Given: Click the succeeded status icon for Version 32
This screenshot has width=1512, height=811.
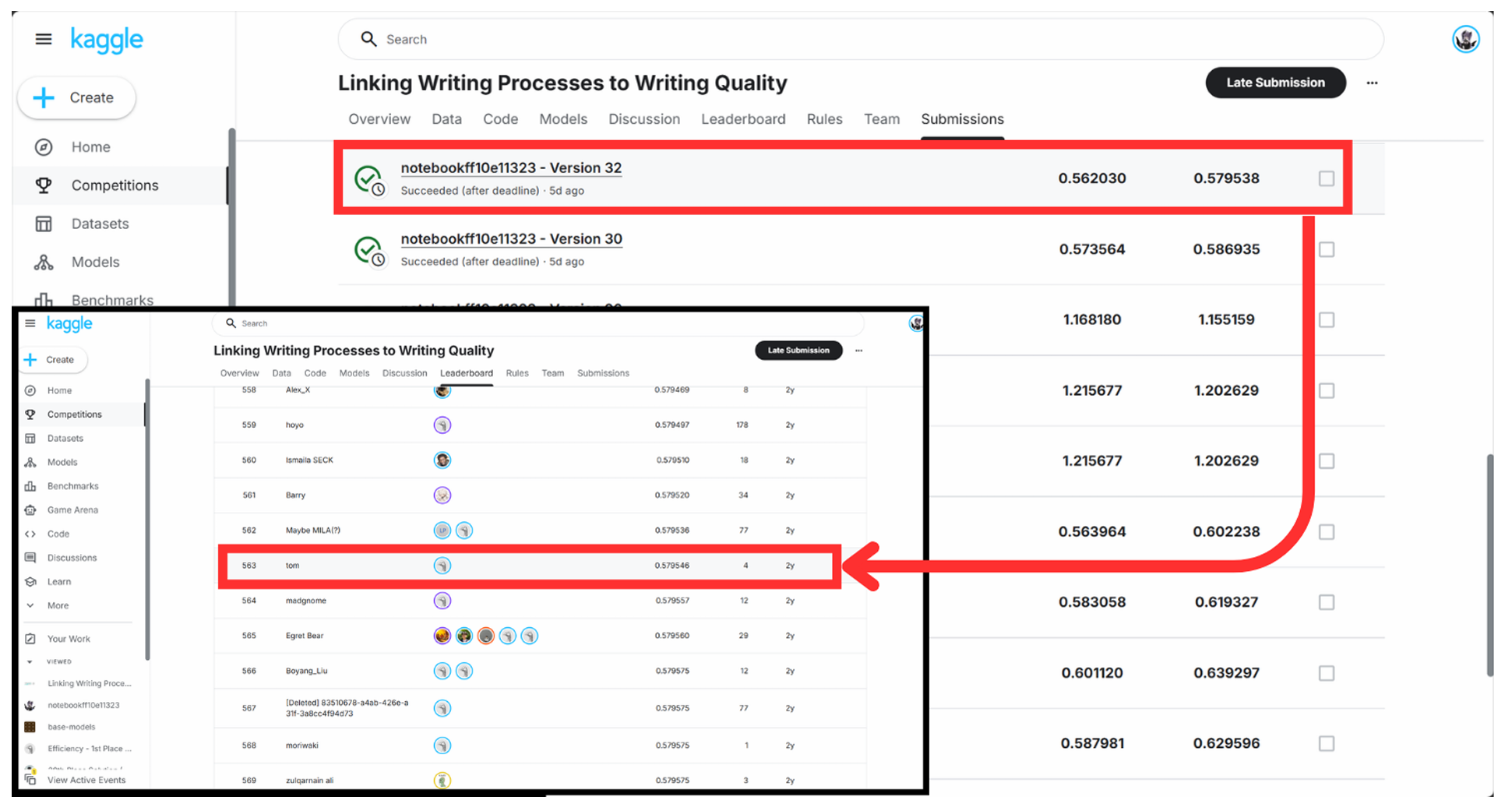Looking at the screenshot, I should [369, 180].
